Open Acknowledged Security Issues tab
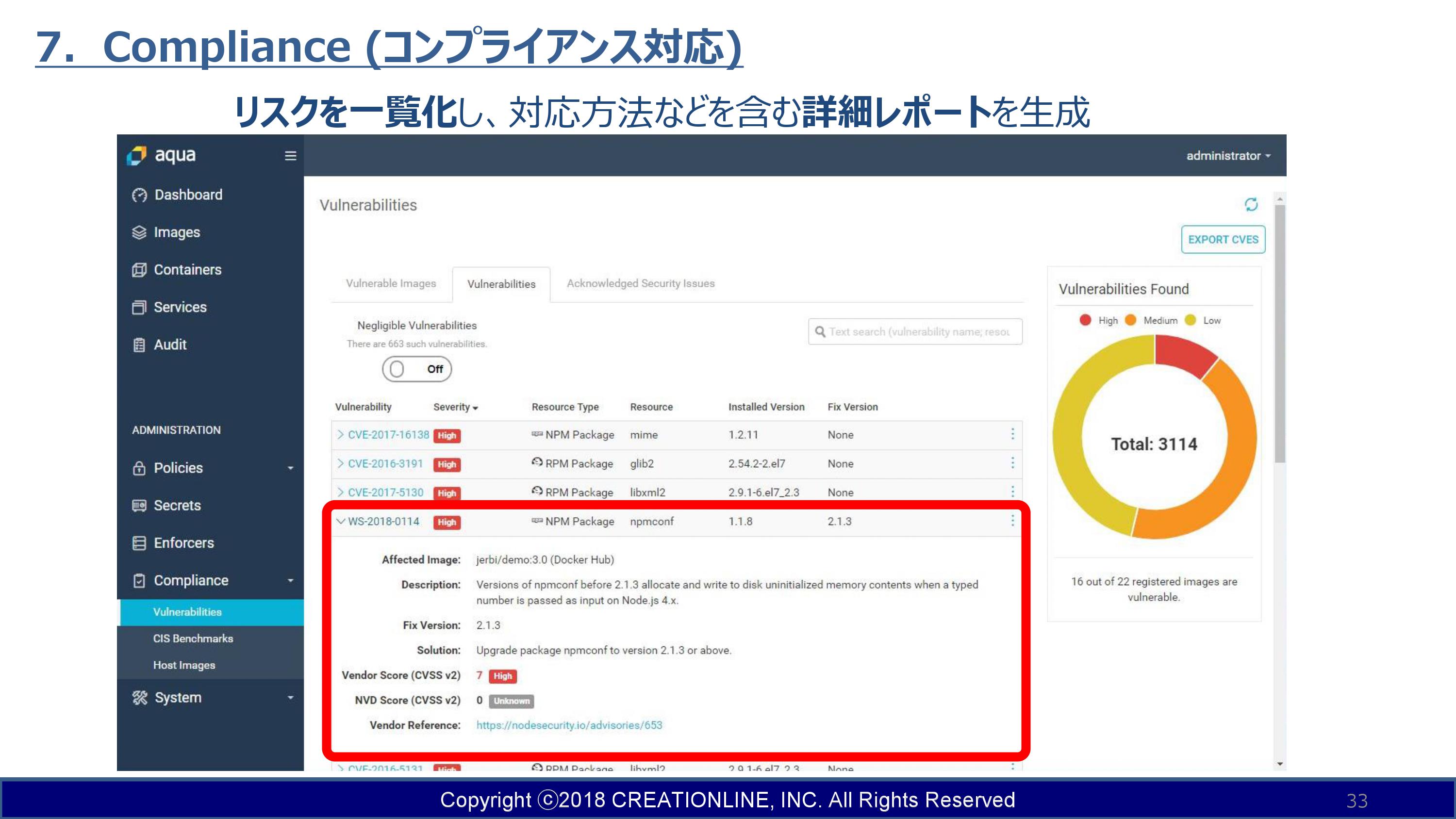This screenshot has height=819, width=1456. [x=640, y=283]
